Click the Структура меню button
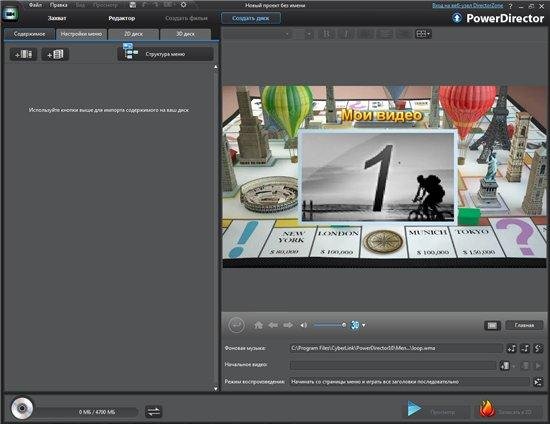The width and height of the screenshot is (550, 424). click(x=165, y=54)
